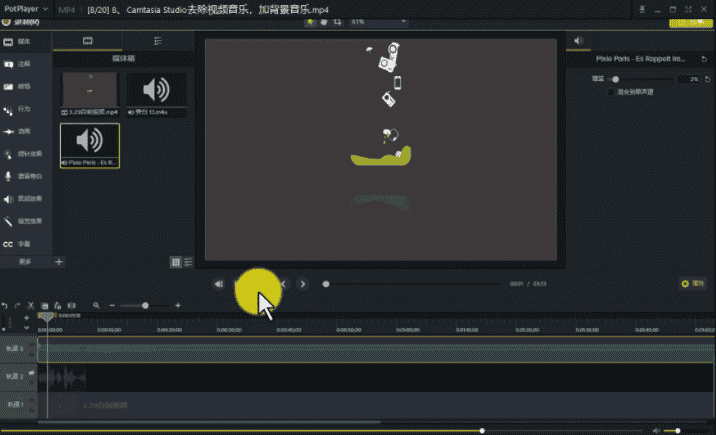Enable the mix to mono checkbox

(611, 92)
